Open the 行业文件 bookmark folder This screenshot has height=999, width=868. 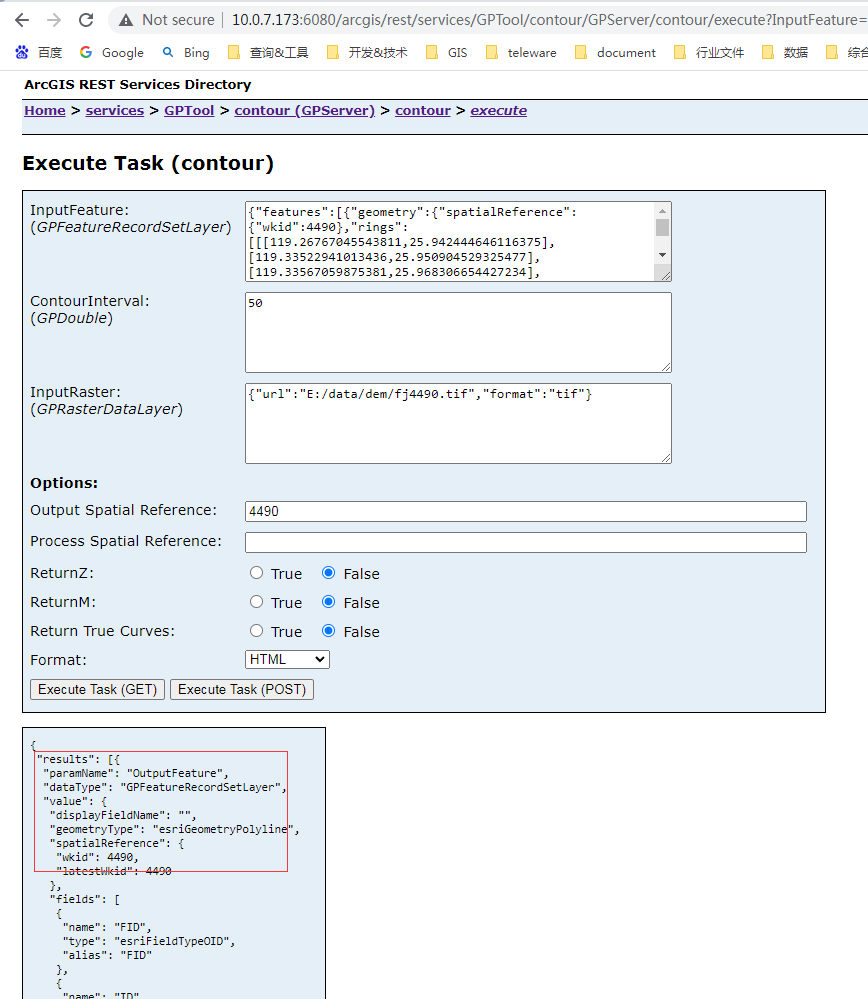coord(709,52)
